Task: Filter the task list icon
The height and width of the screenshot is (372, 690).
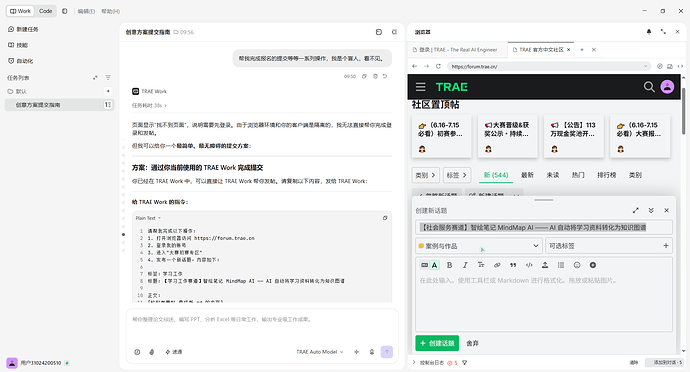Action: coord(108,77)
